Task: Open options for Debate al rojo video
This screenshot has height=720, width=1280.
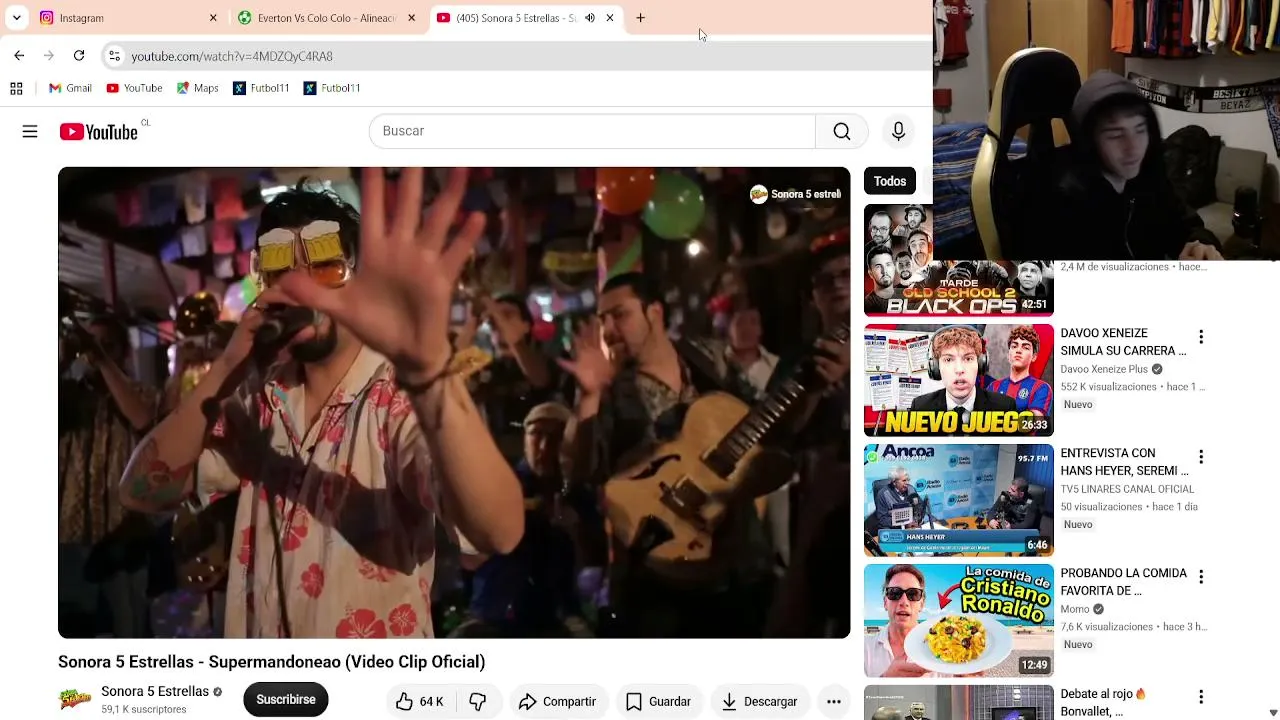Action: 1201,697
